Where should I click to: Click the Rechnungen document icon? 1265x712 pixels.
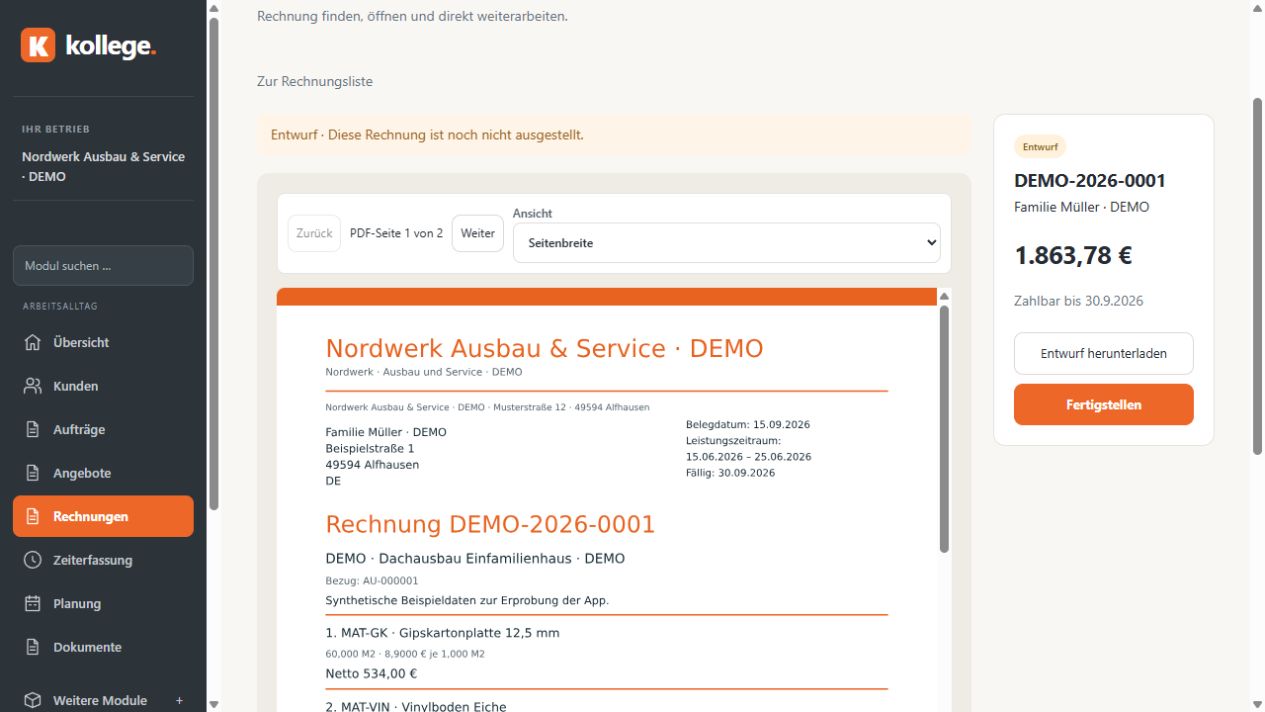32,517
